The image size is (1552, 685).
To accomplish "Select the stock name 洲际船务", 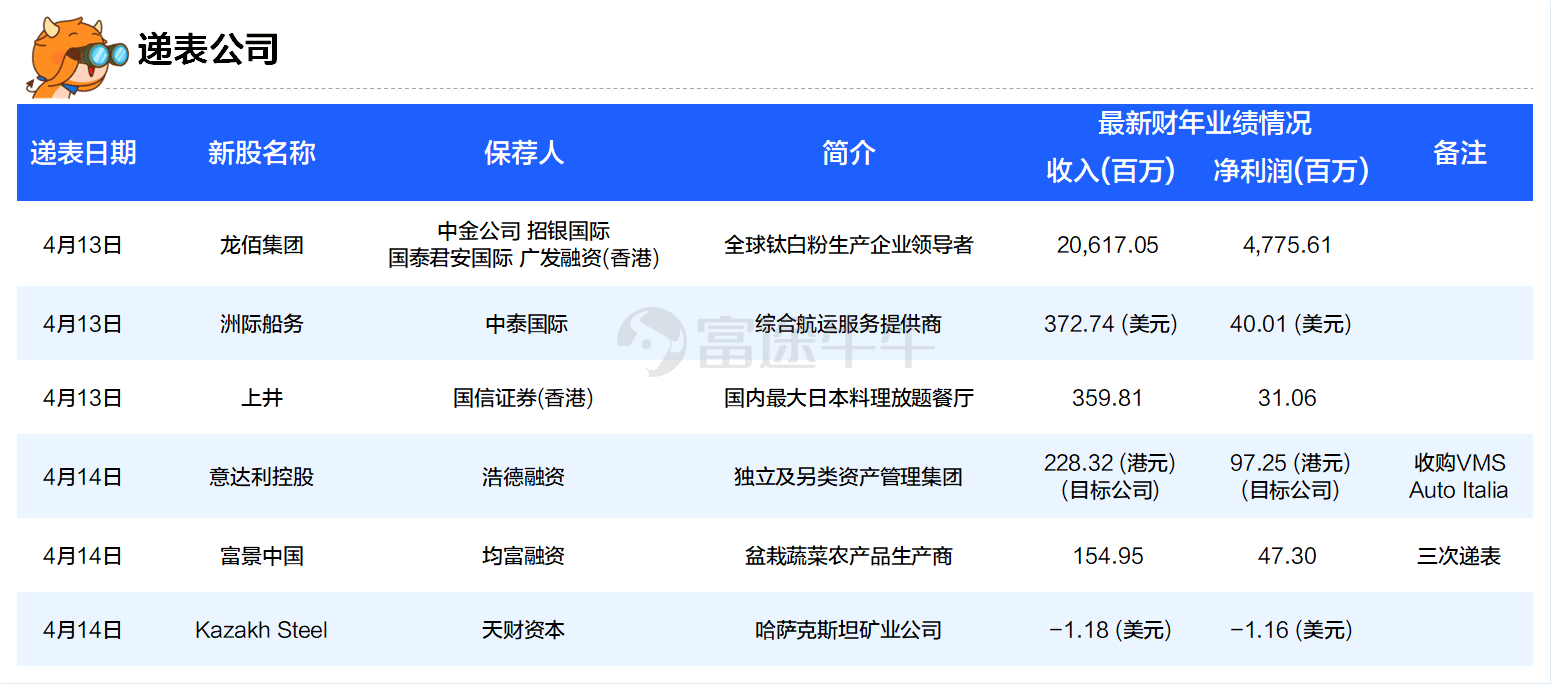I will tap(262, 324).
